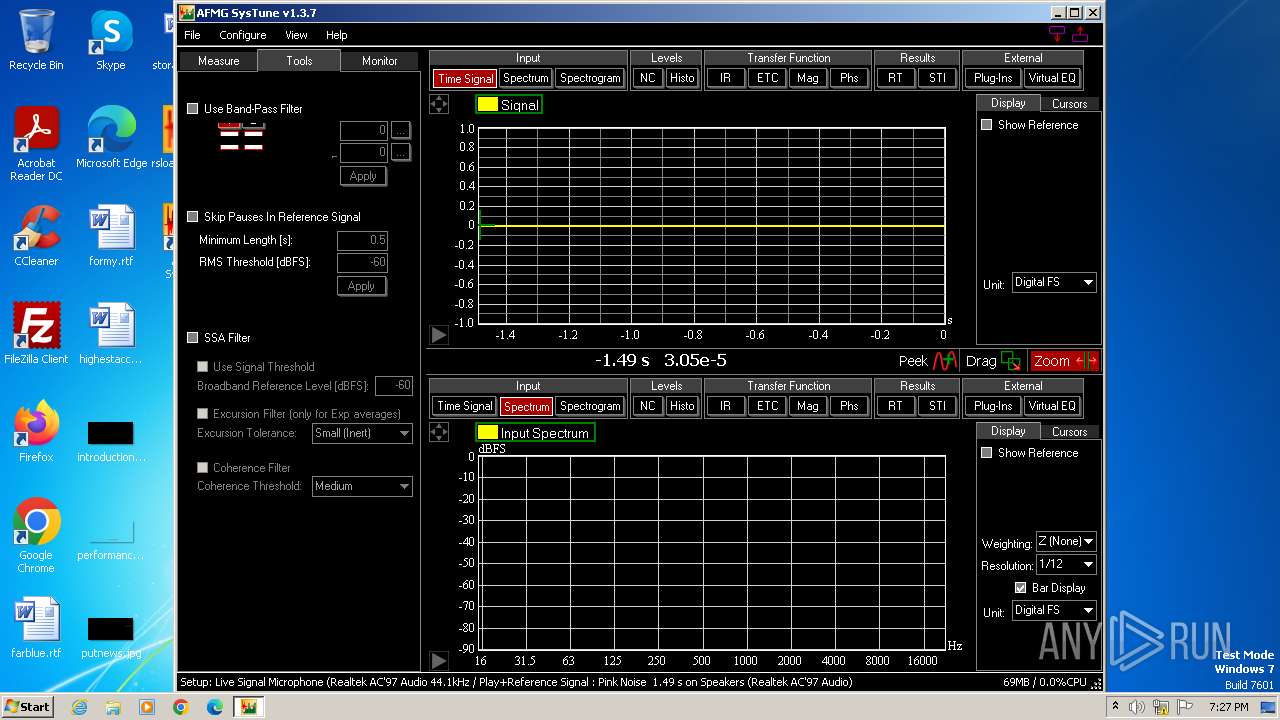Screen dimensions: 1280x720
Task: Select the Peek cursor mode
Action: 929,361
